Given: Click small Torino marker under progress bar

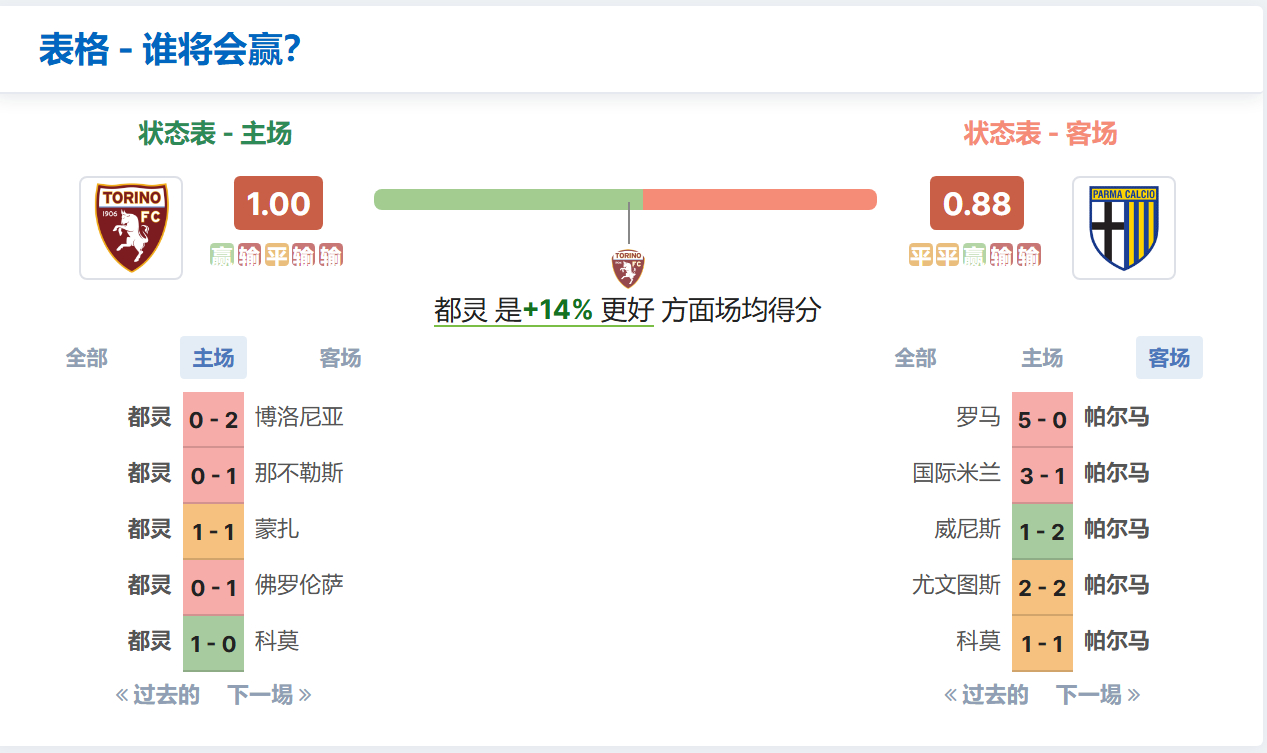Looking at the screenshot, I should [628, 268].
